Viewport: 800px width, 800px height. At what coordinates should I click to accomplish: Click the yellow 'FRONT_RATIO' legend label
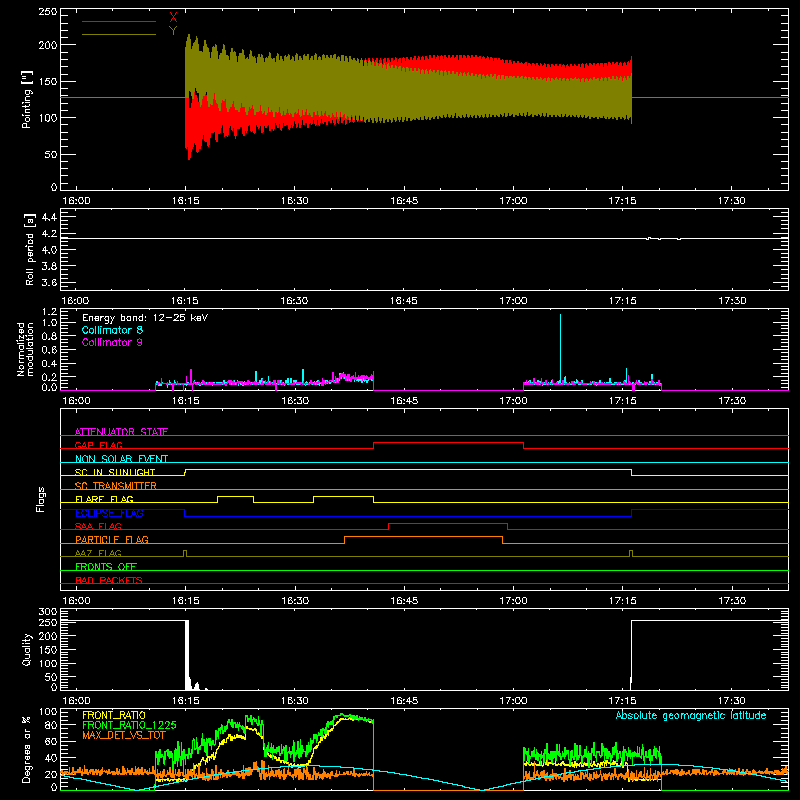click(113, 715)
